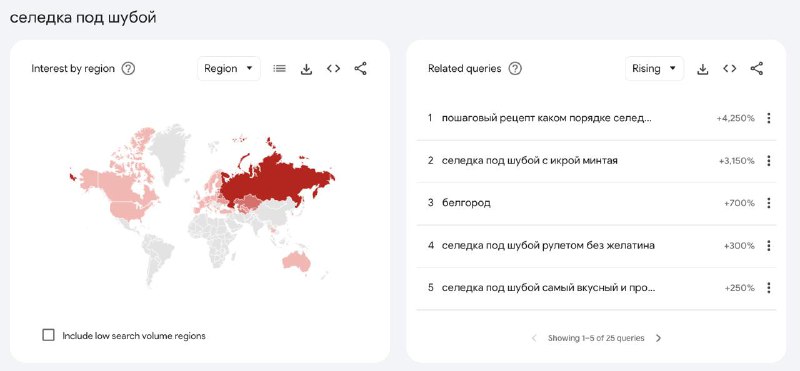Image resolution: width=800 pixels, height=371 pixels.
Task: Enable Include low search volume regions checkbox
Action: 48,335
